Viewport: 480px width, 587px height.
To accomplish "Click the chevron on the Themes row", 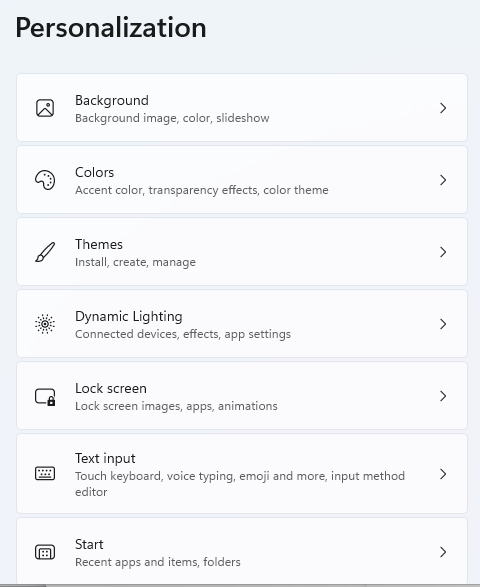I will 443,252.
